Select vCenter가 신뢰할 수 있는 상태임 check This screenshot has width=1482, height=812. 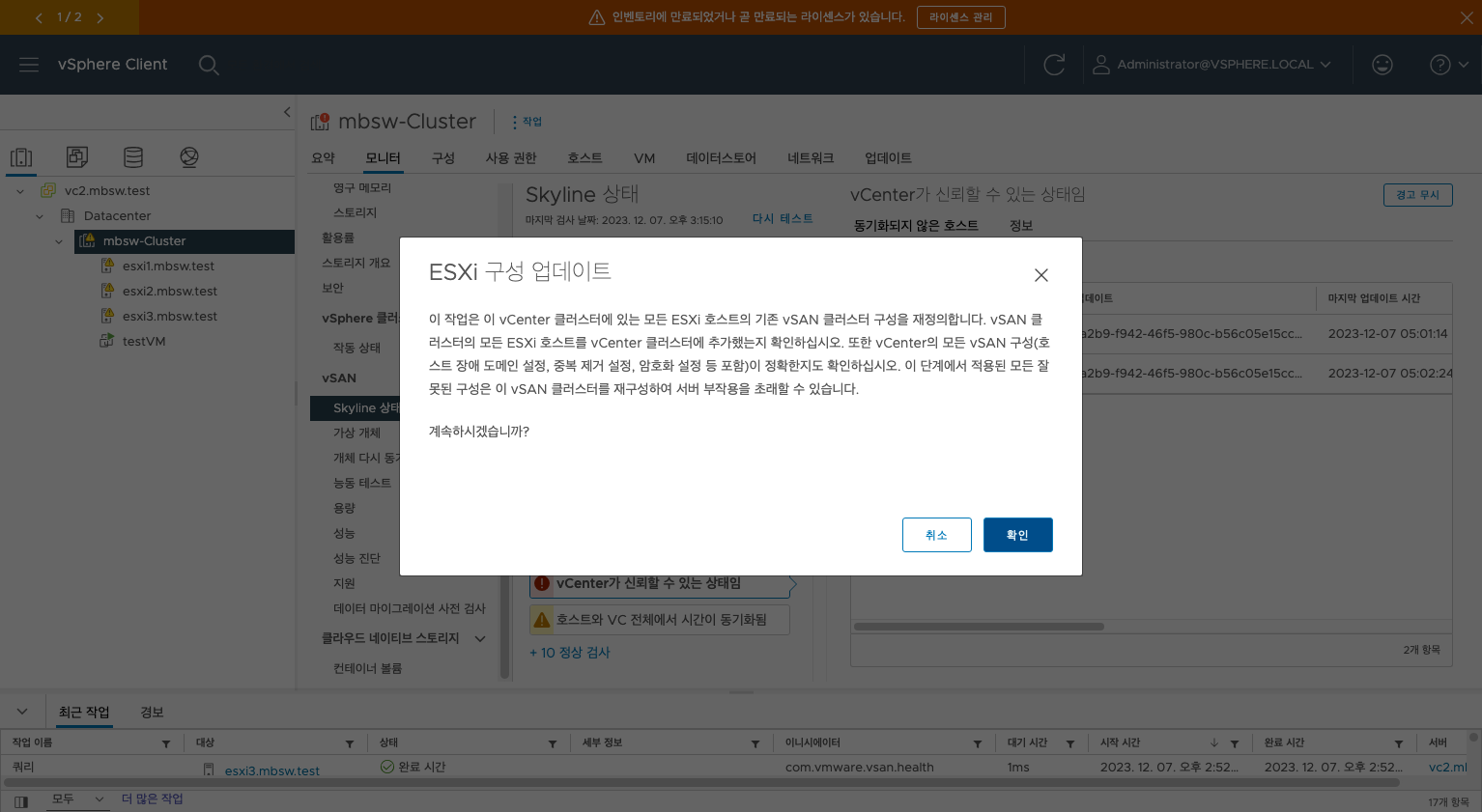[x=660, y=583]
